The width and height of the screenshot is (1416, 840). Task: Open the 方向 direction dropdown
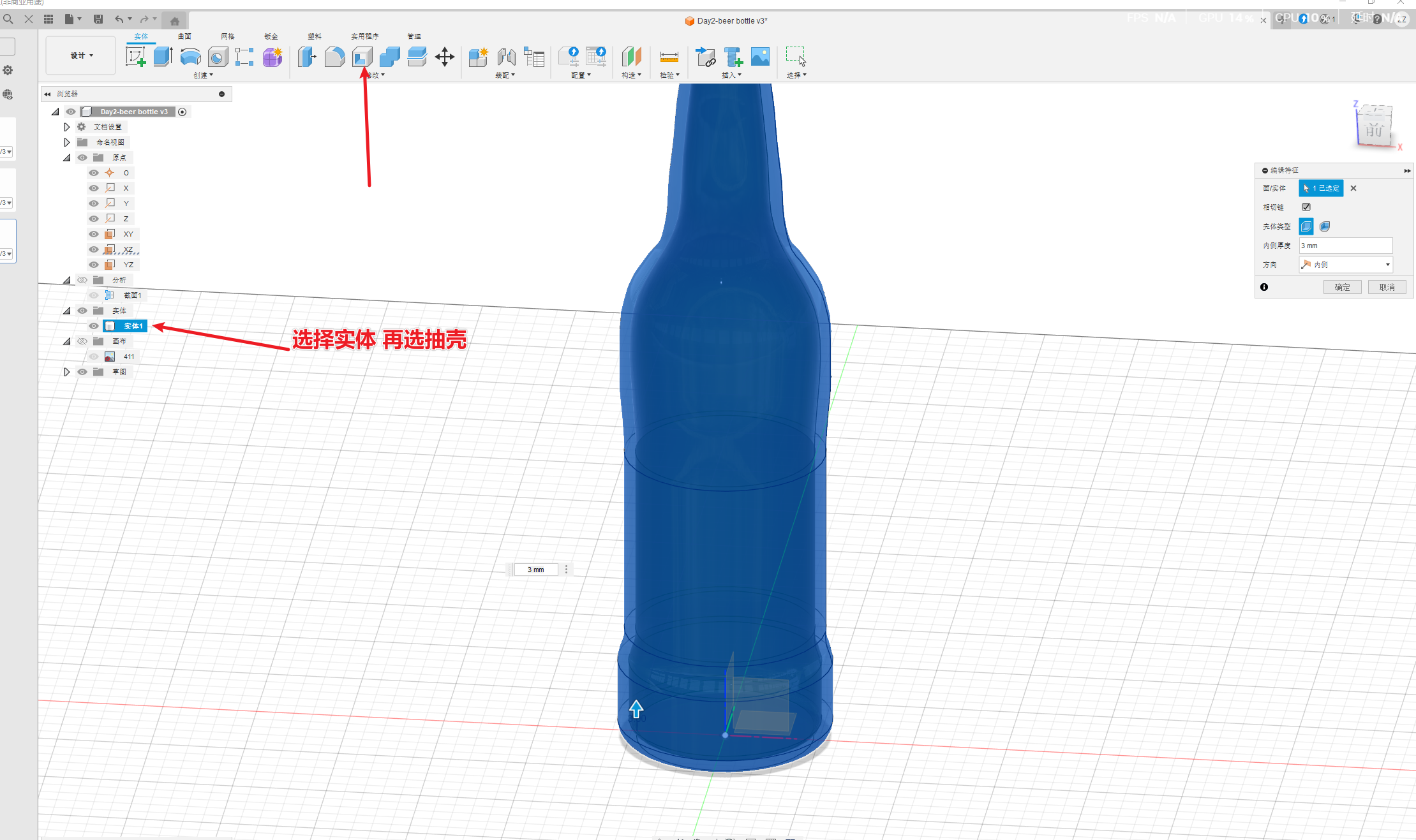pos(1346,265)
